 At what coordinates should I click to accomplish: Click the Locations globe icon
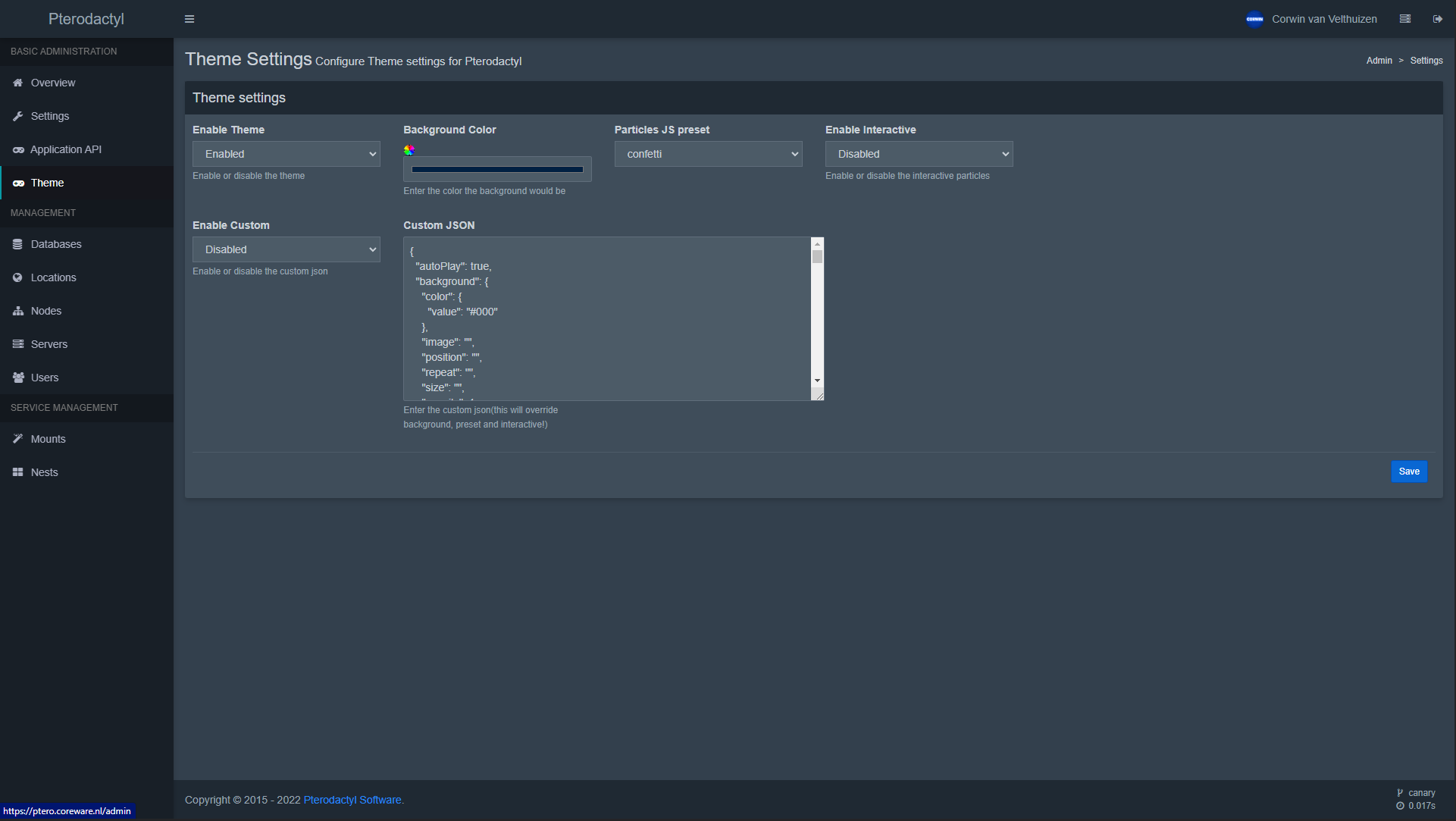pos(17,277)
